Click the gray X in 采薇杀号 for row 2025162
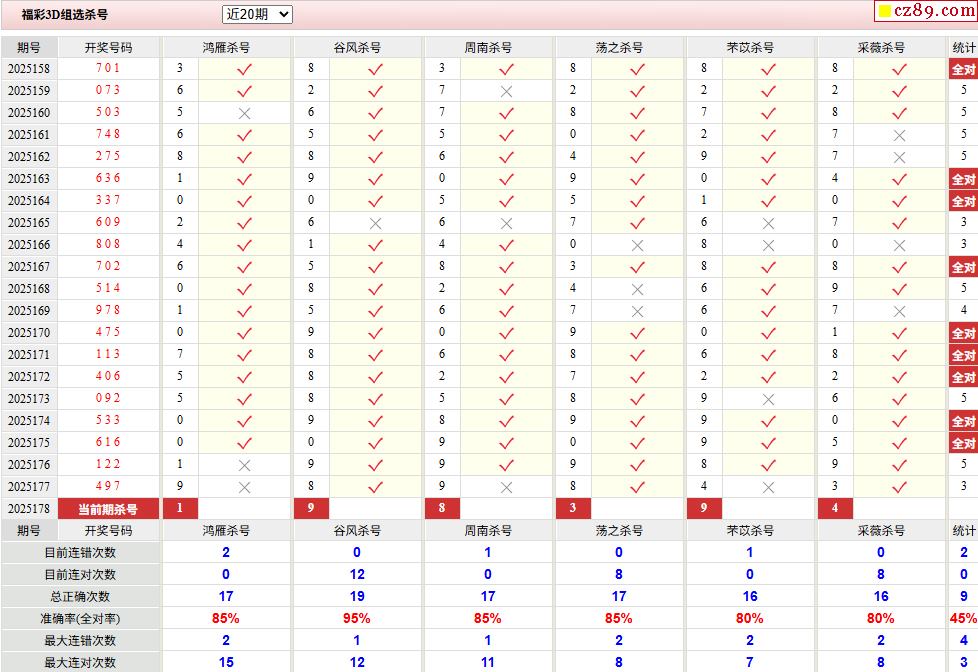This screenshot has width=978, height=672. [x=899, y=157]
